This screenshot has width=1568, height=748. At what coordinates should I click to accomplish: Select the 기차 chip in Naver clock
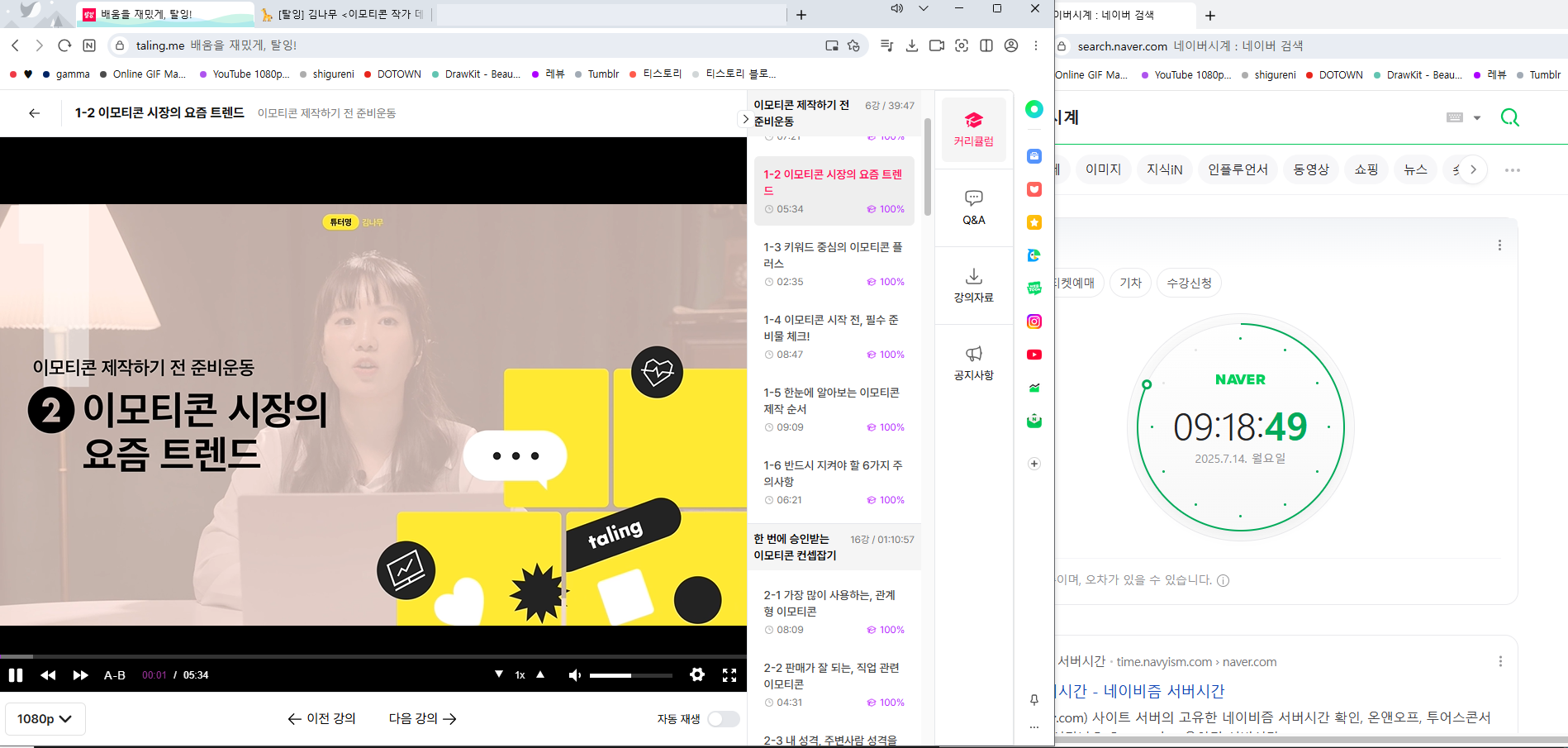tap(1130, 283)
